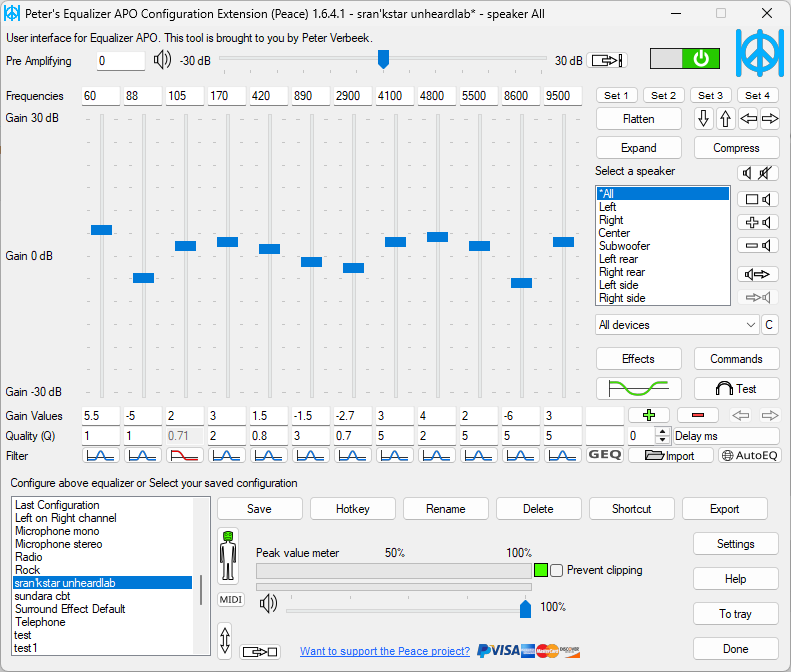Image resolution: width=791 pixels, height=672 pixels.
Task: Click the standing person figure icon
Action: 228,556
